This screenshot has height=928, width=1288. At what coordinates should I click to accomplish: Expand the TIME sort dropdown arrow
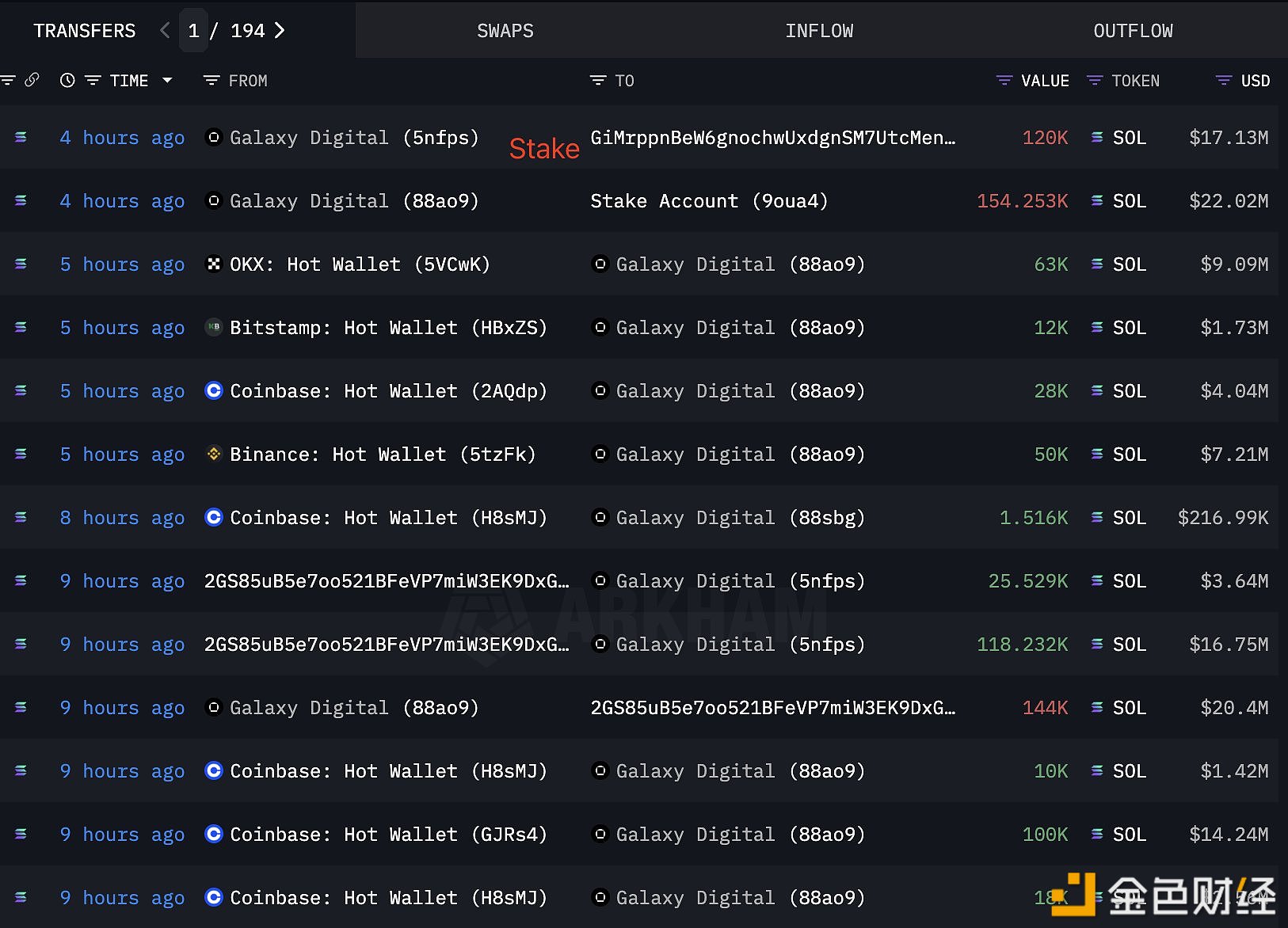[167, 80]
